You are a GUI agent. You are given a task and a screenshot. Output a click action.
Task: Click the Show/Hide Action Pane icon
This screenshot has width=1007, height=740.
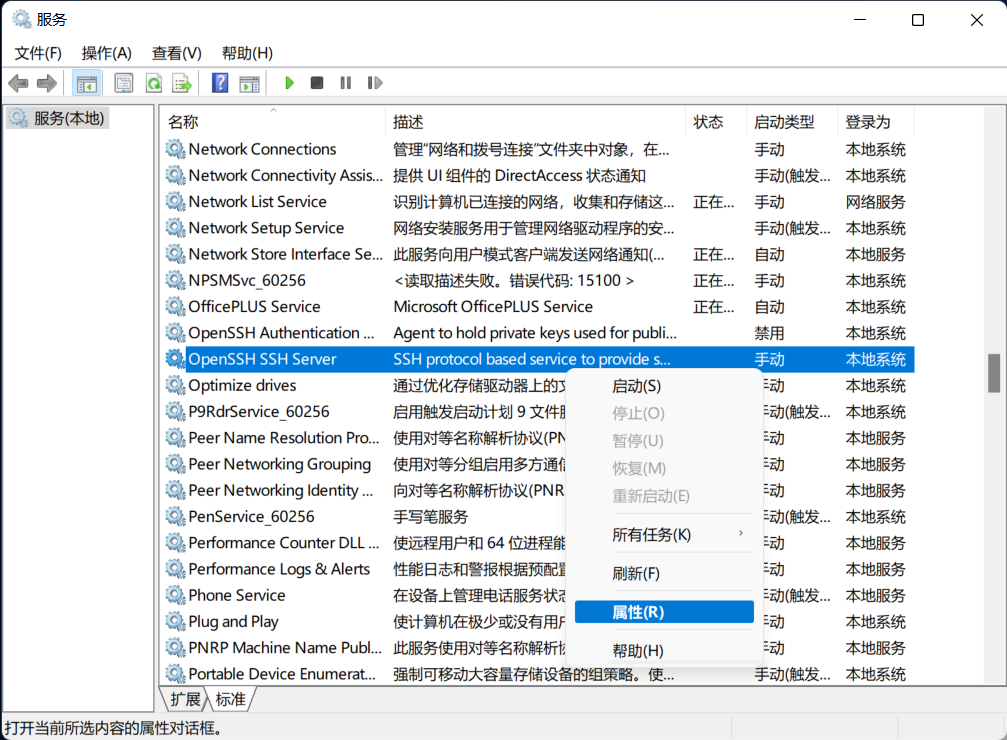click(249, 83)
